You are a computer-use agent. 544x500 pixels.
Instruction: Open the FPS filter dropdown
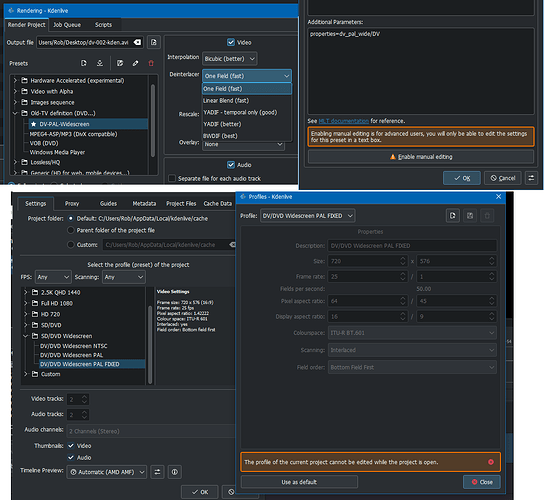coord(53,277)
